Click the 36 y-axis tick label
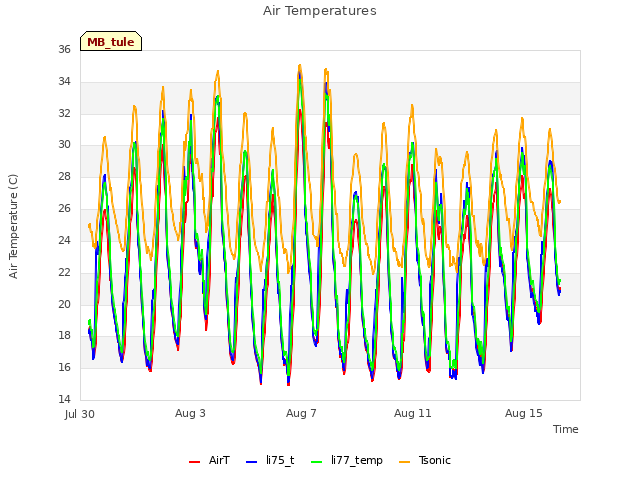Screen dimensions: 640x480 pyautogui.click(x=64, y=49)
